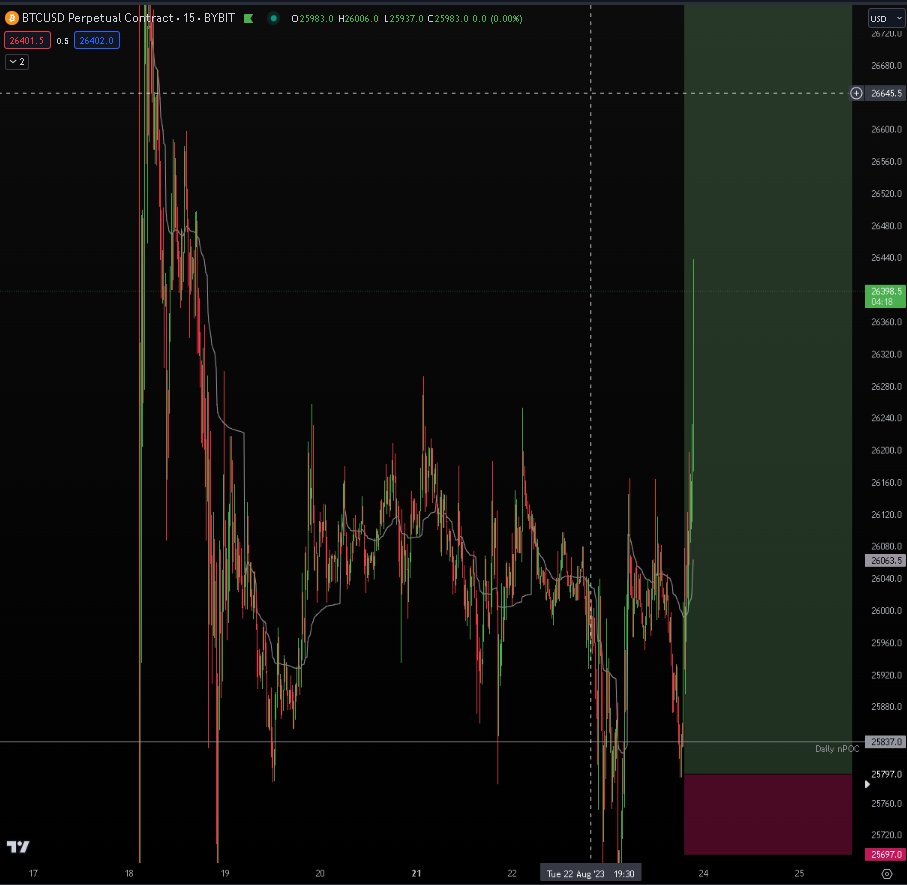Click the red sell price 26401.5 button

point(27,40)
